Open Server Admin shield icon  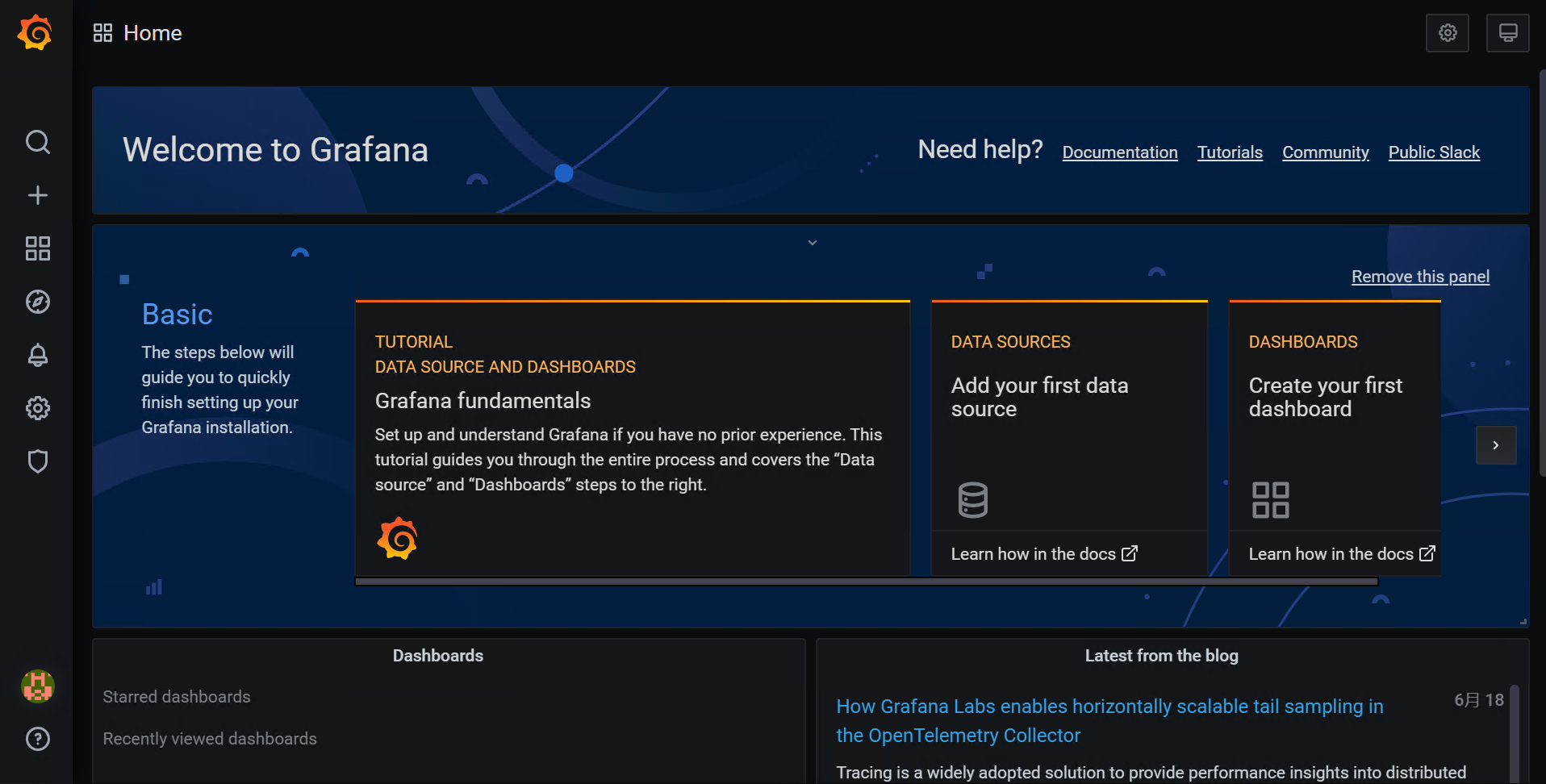point(37,461)
